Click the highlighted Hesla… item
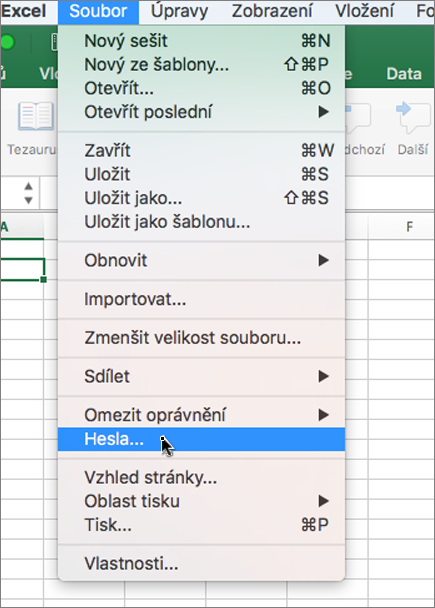The width and height of the screenshot is (435, 608). point(201,439)
